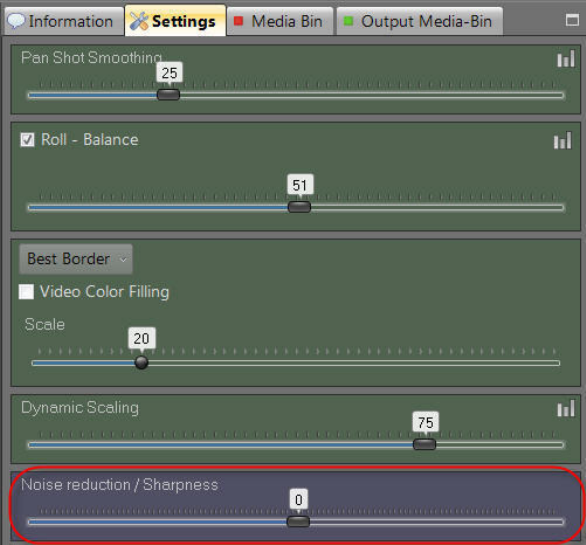Click red square icon on Media Bin tab
Screen dimensions: 586x545
[x=238, y=21]
